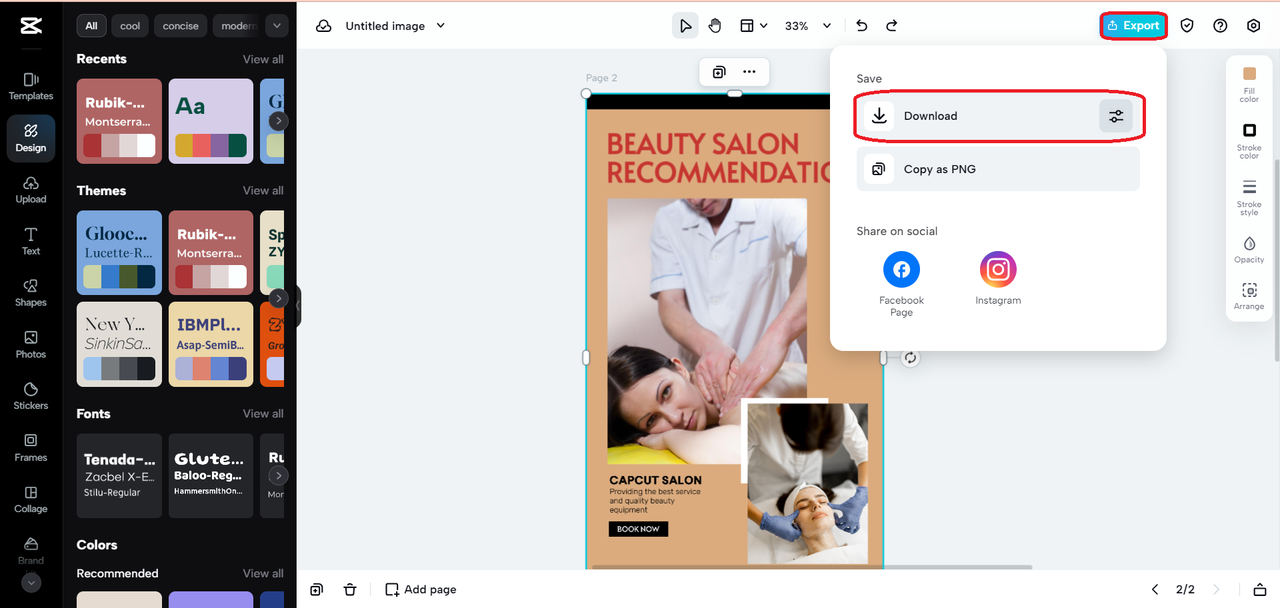View all Recommended colors
The width and height of the screenshot is (1280, 608).
[x=263, y=574]
